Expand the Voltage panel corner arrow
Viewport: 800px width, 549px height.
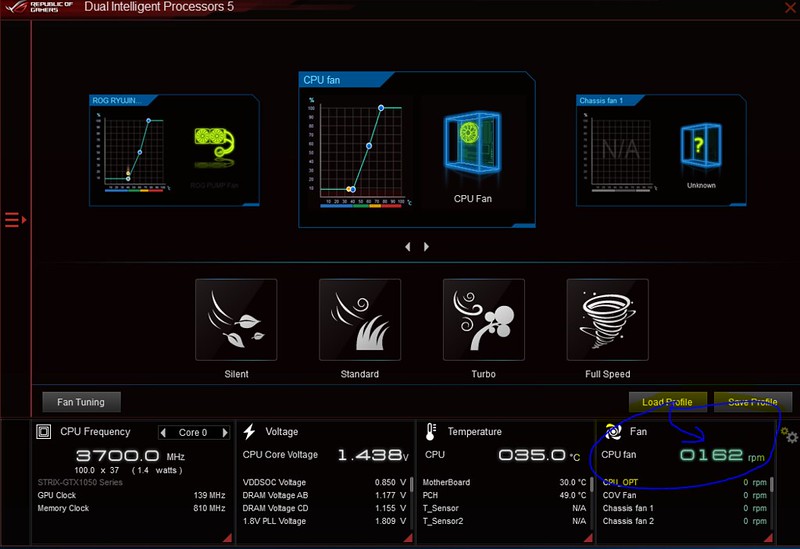407,539
